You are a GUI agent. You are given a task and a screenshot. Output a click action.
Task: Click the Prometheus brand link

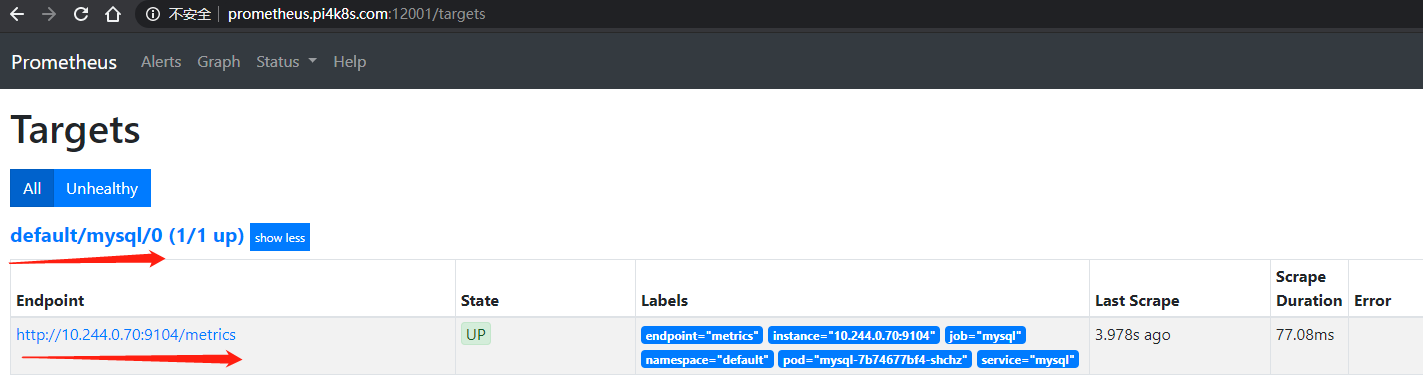pos(64,62)
